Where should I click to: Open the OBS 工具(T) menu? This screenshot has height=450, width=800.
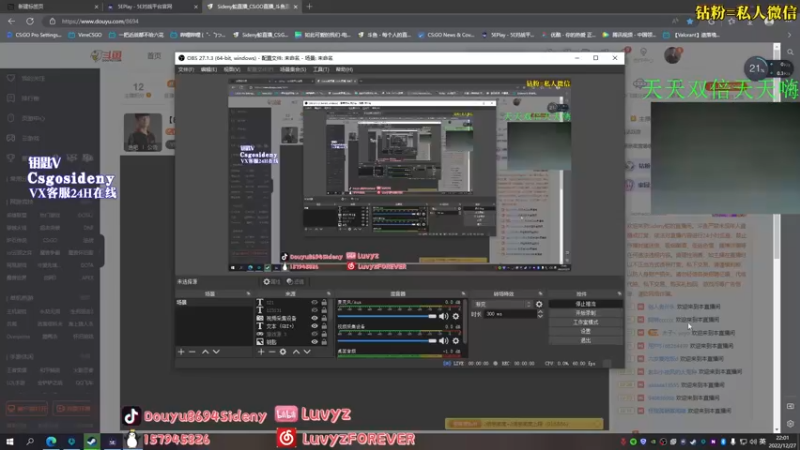point(321,69)
